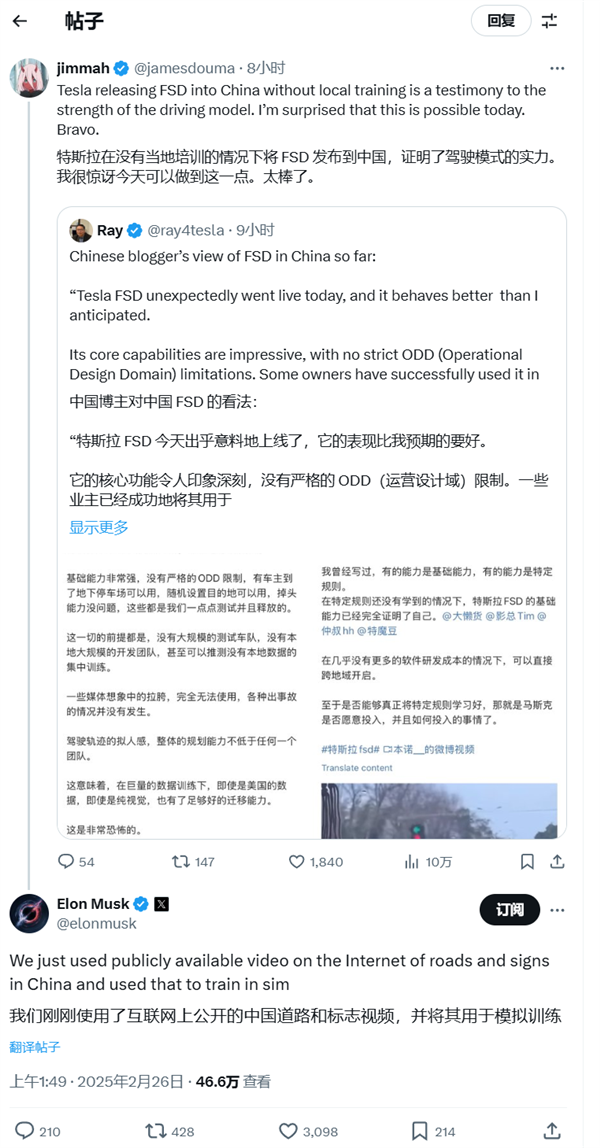Image resolution: width=600 pixels, height=1148 pixels.
Task: Repost Elon Musk's post with 428 reposts
Action: (156, 1131)
